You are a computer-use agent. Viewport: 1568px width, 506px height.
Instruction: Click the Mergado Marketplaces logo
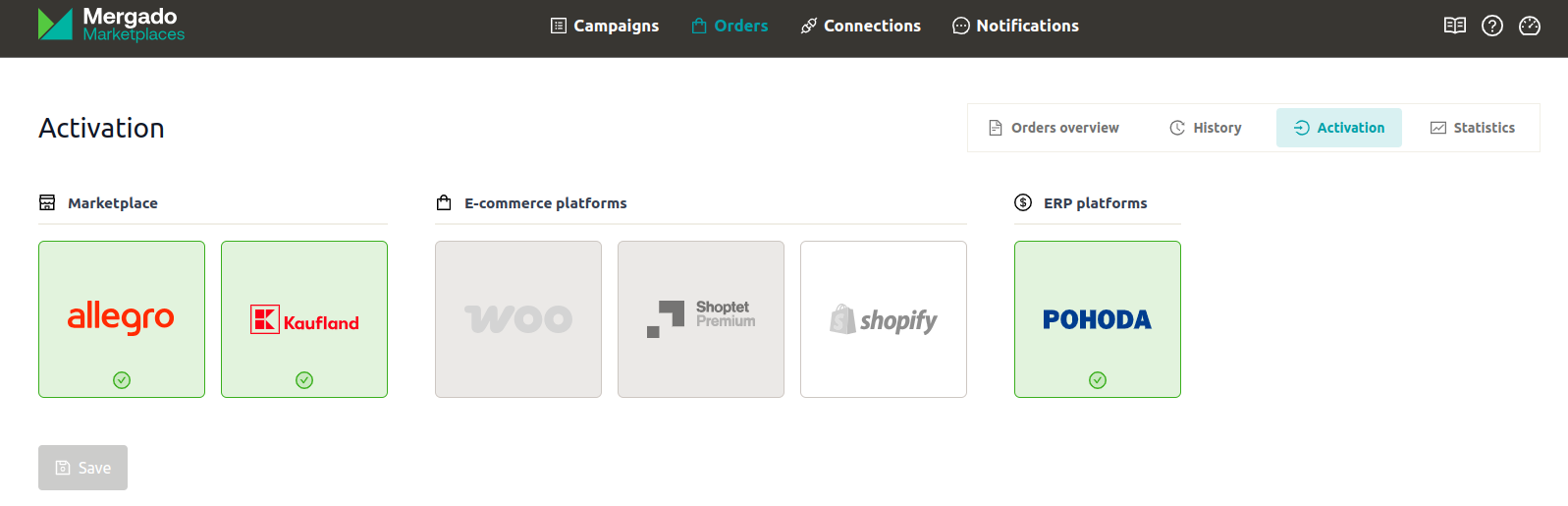click(x=111, y=26)
